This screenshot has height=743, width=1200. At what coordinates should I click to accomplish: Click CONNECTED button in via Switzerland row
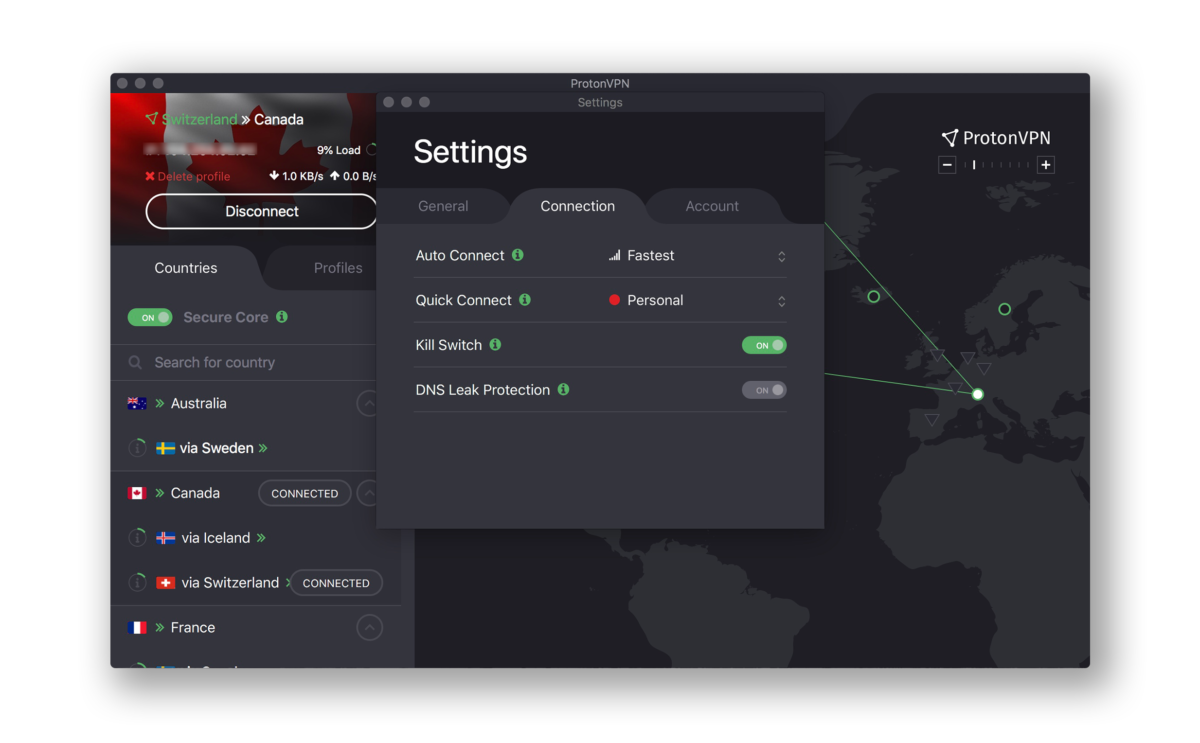point(336,583)
